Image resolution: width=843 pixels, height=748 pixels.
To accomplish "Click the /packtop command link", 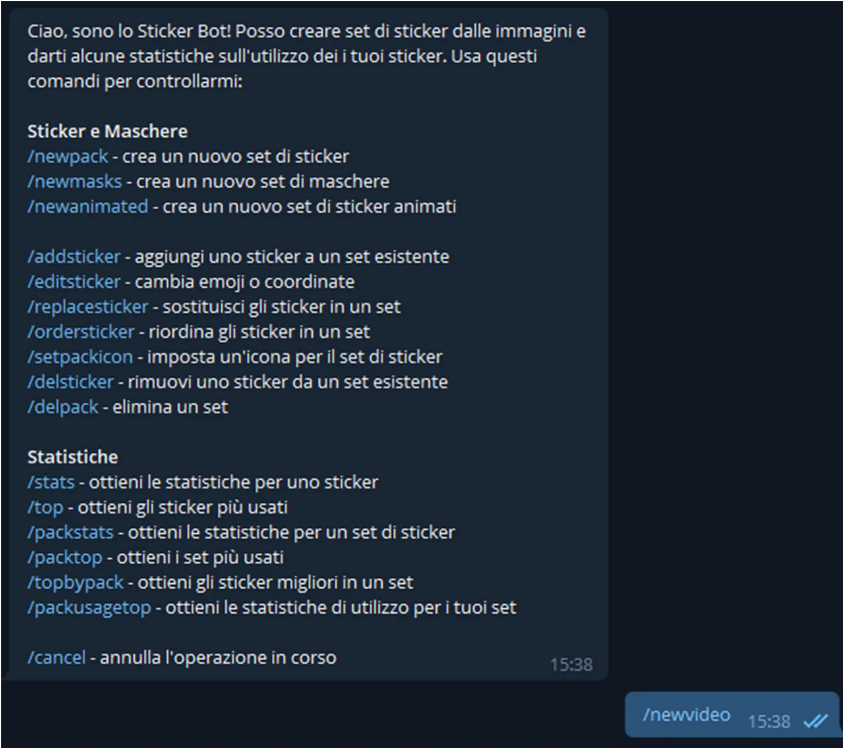I will click(65, 558).
